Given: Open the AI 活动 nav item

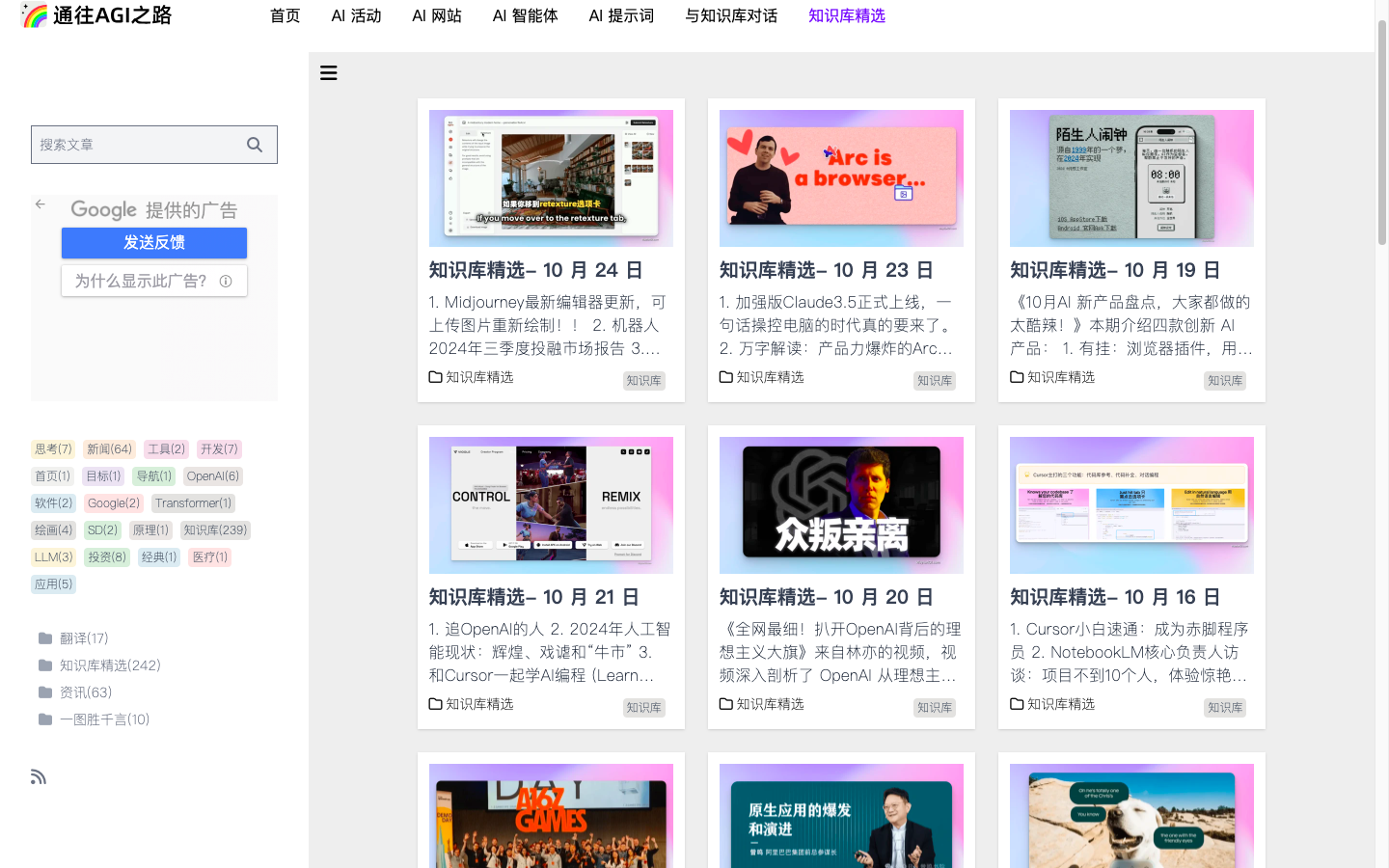Looking at the screenshot, I should coord(357,16).
